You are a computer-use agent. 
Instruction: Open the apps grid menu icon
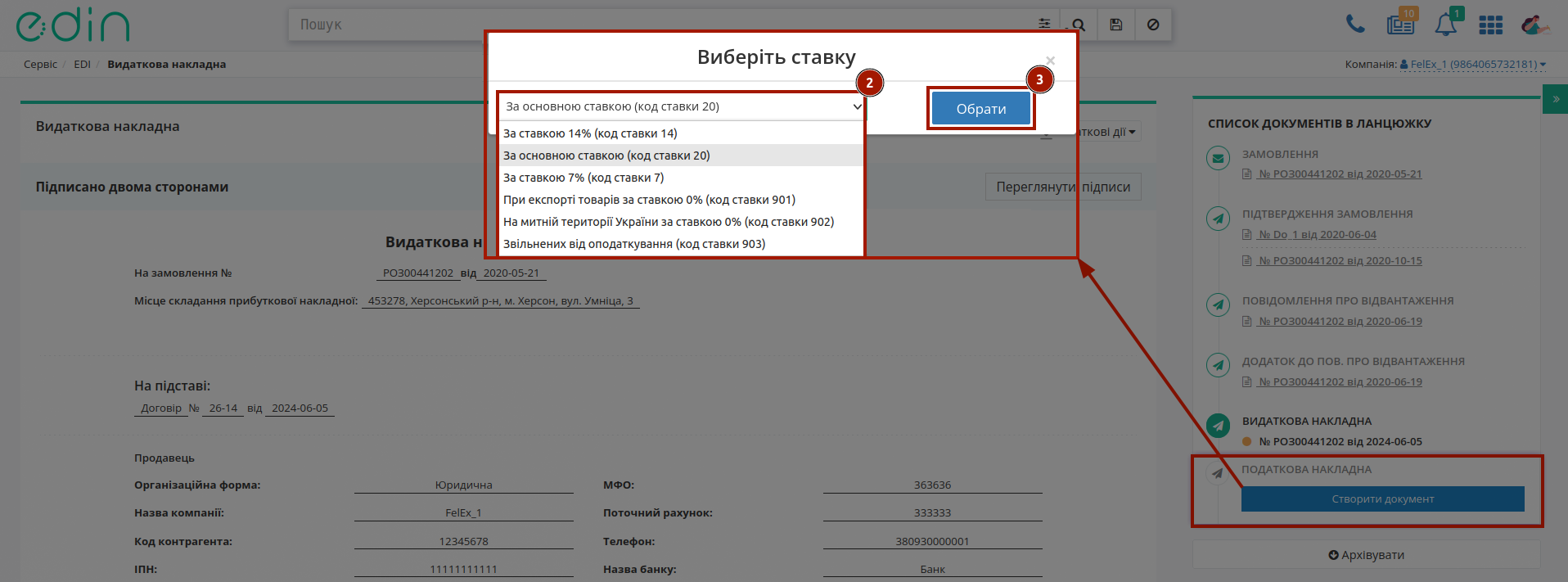[x=1491, y=25]
